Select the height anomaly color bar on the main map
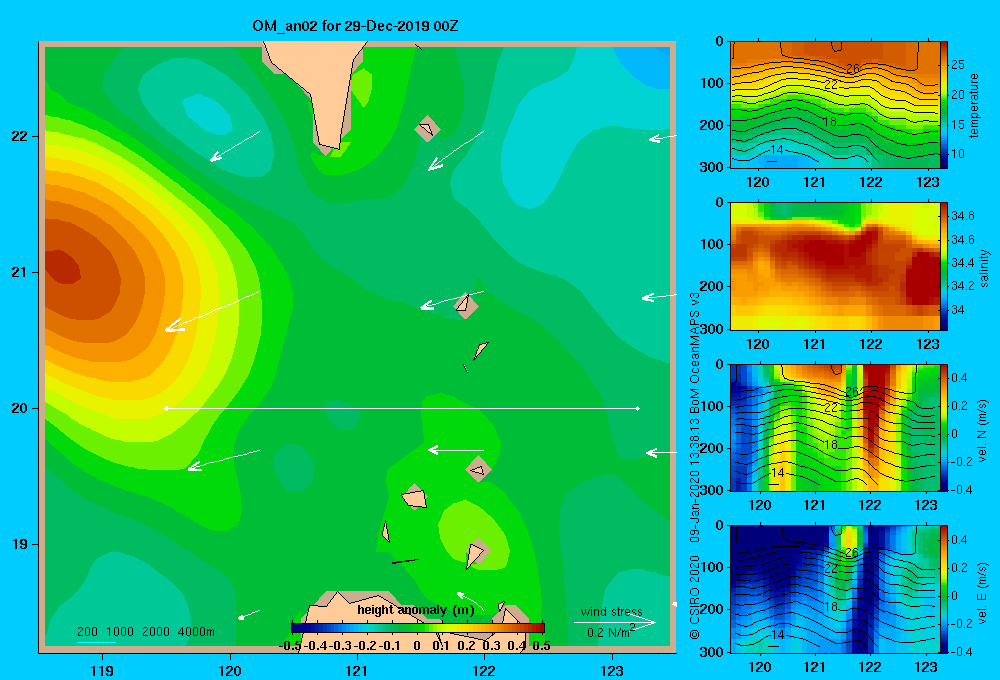Image resolution: width=1000 pixels, height=680 pixels. pos(418,628)
